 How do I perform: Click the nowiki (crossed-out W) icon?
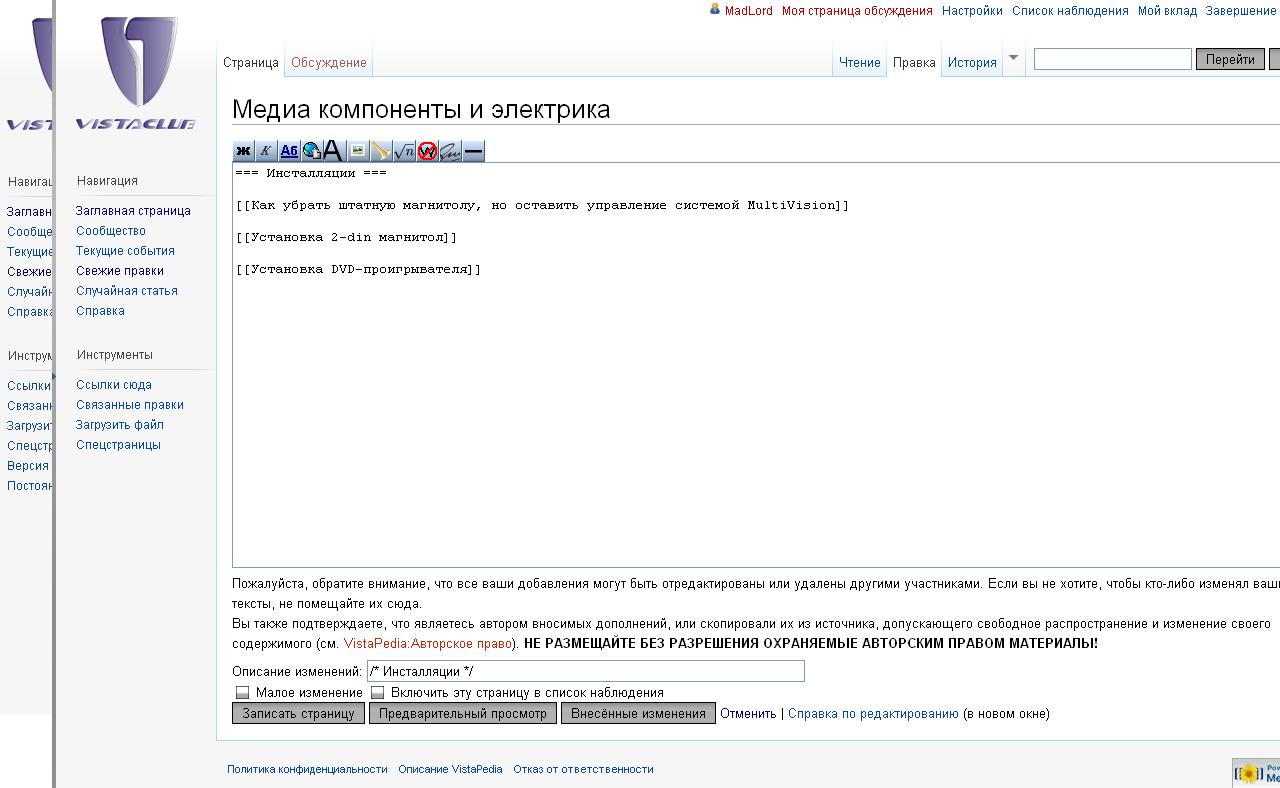[427, 151]
